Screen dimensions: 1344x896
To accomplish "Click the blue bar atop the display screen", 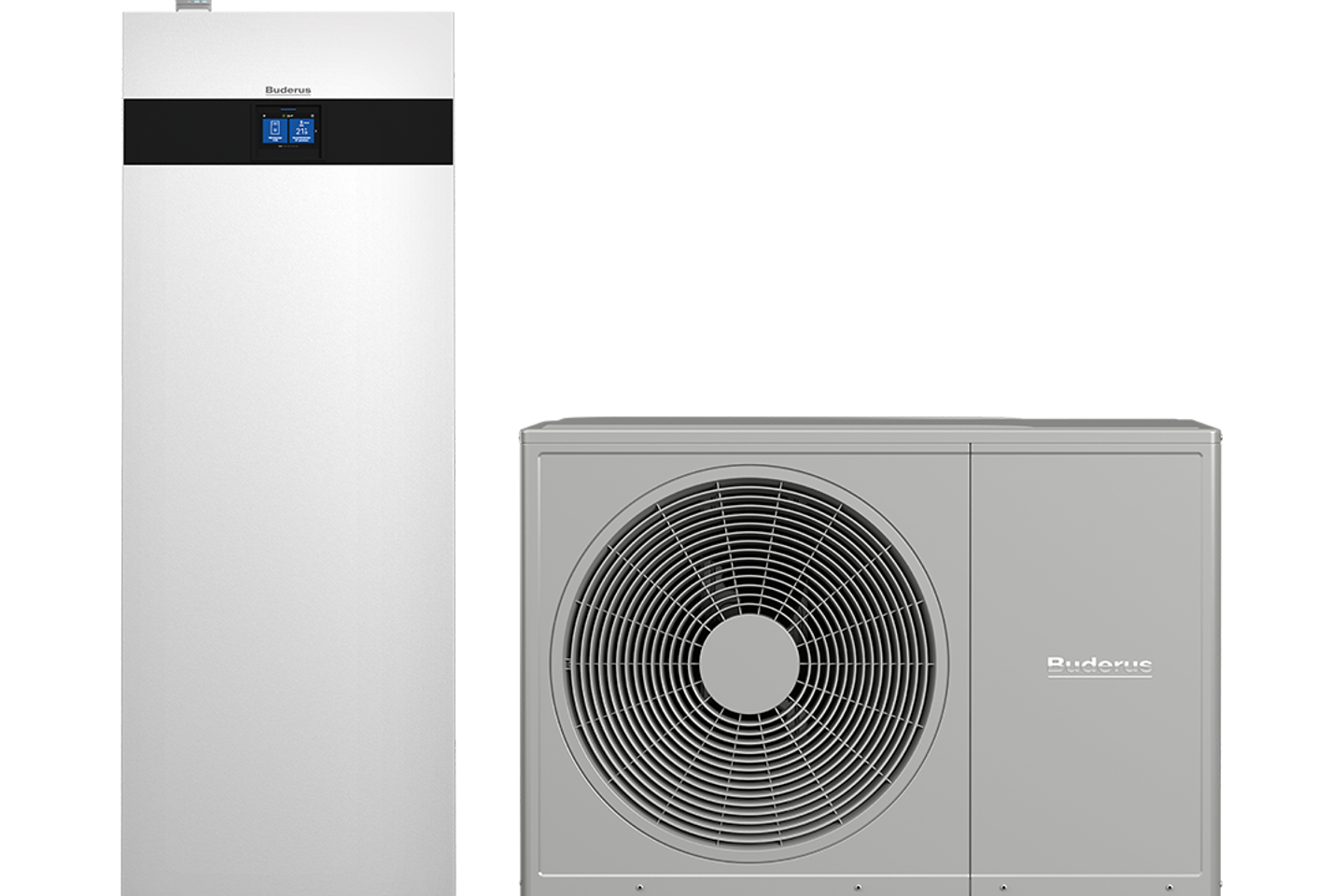I will tap(288, 109).
